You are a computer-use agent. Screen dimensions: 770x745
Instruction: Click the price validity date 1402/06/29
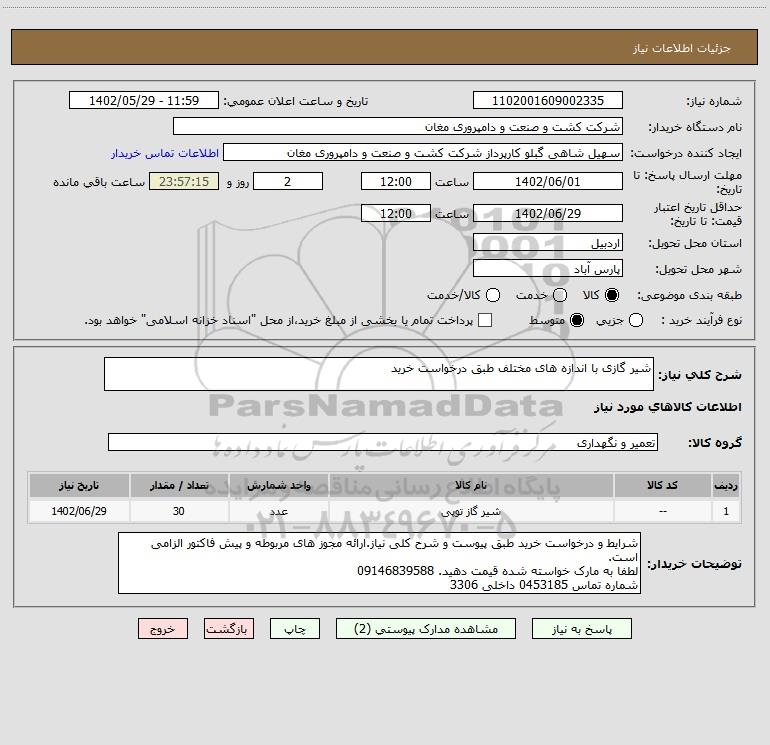click(x=548, y=213)
